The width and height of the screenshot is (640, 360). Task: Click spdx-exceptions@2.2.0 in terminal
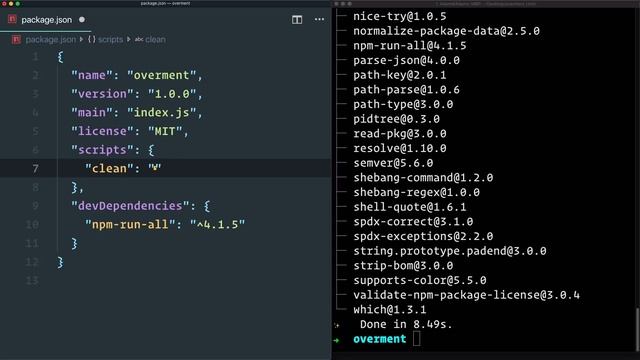coord(423,236)
